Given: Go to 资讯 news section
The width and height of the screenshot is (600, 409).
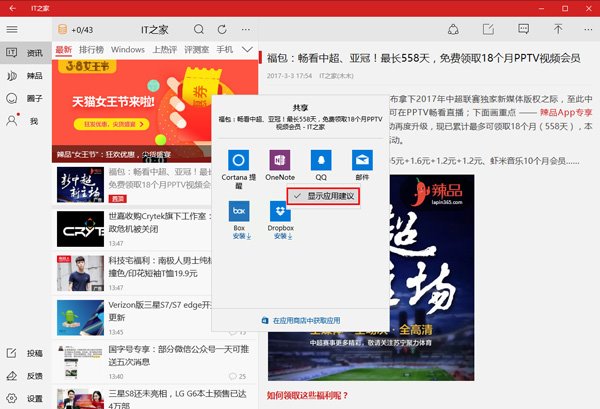Looking at the screenshot, I should [26, 53].
